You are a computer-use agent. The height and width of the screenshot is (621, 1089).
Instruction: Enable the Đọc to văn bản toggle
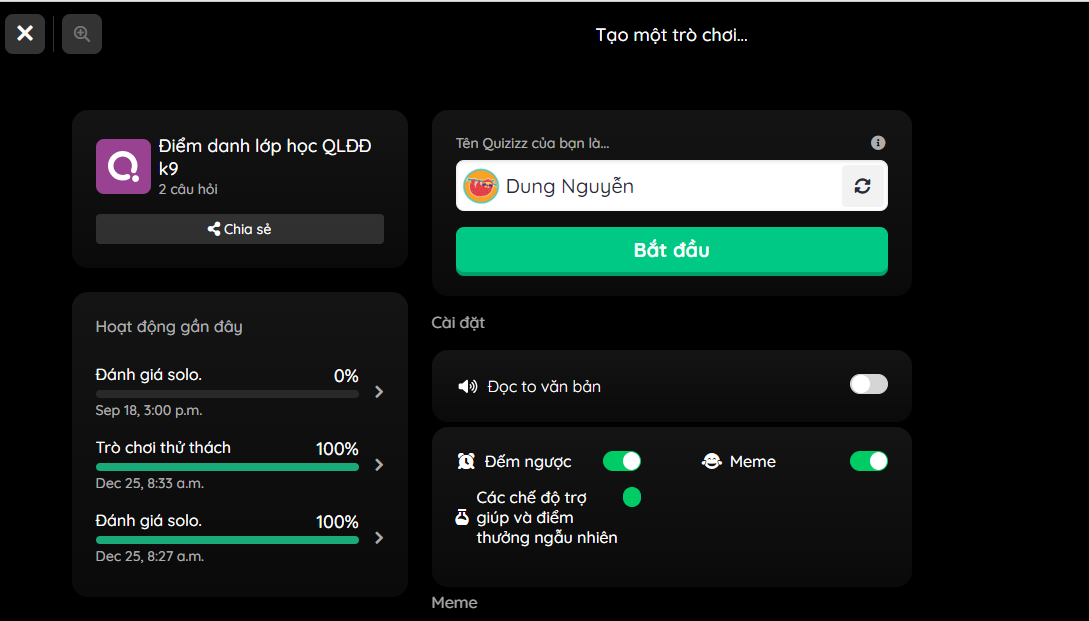point(868,384)
